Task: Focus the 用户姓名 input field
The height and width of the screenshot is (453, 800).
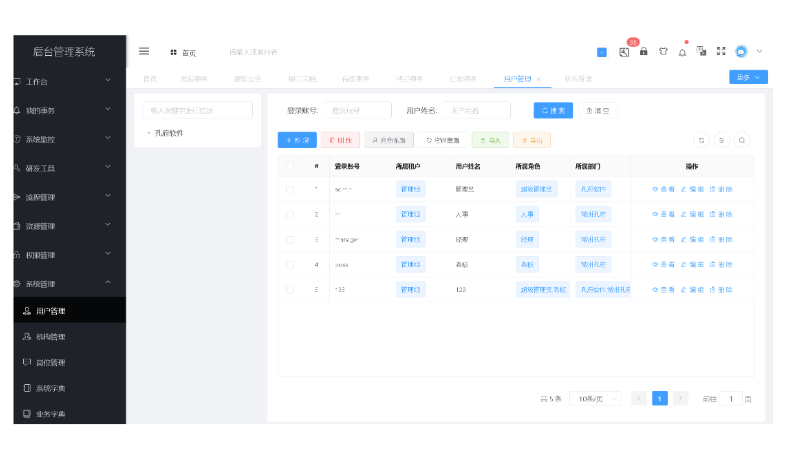Action: click(477, 110)
